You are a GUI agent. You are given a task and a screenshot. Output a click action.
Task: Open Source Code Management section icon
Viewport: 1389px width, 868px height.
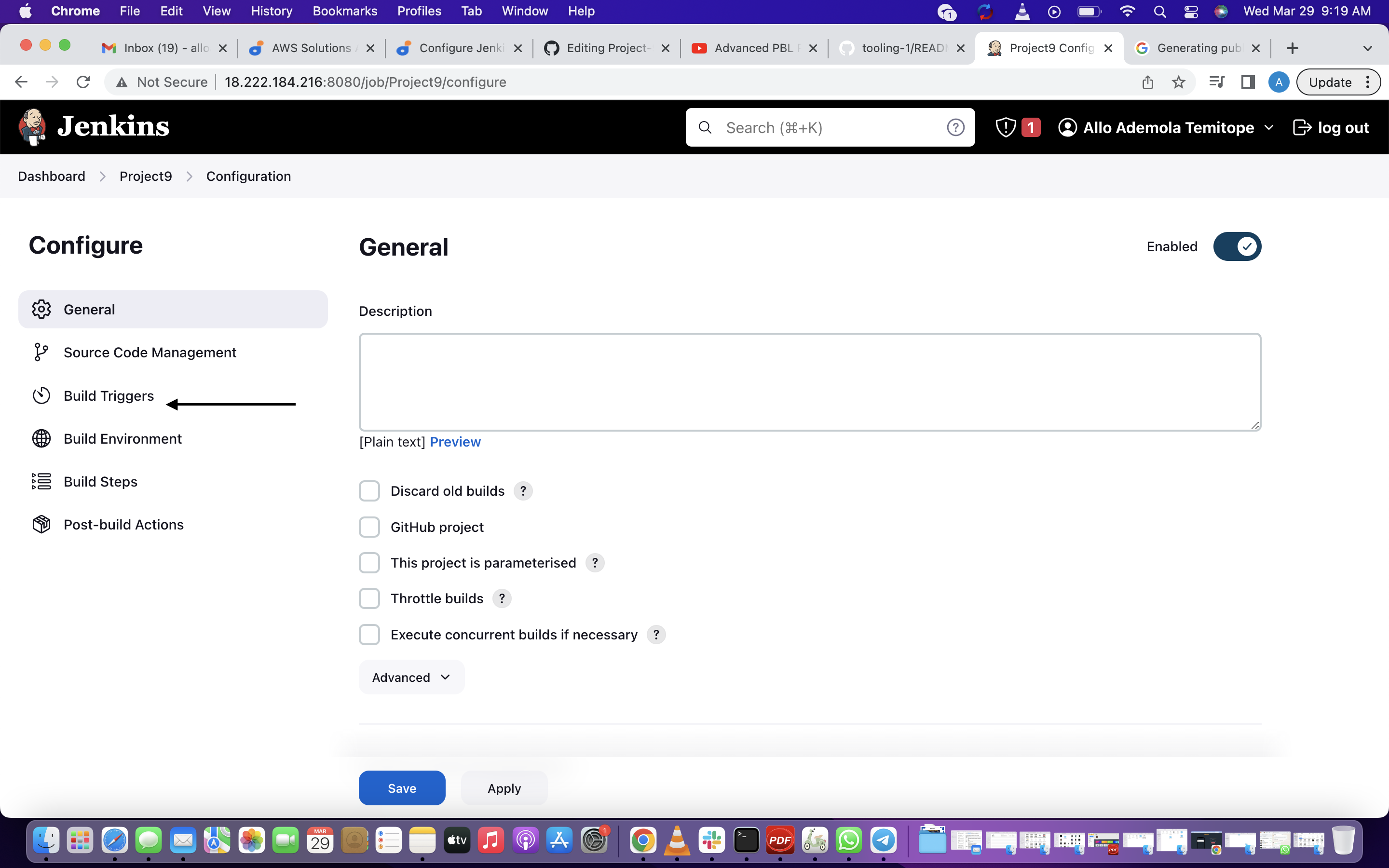point(41,352)
